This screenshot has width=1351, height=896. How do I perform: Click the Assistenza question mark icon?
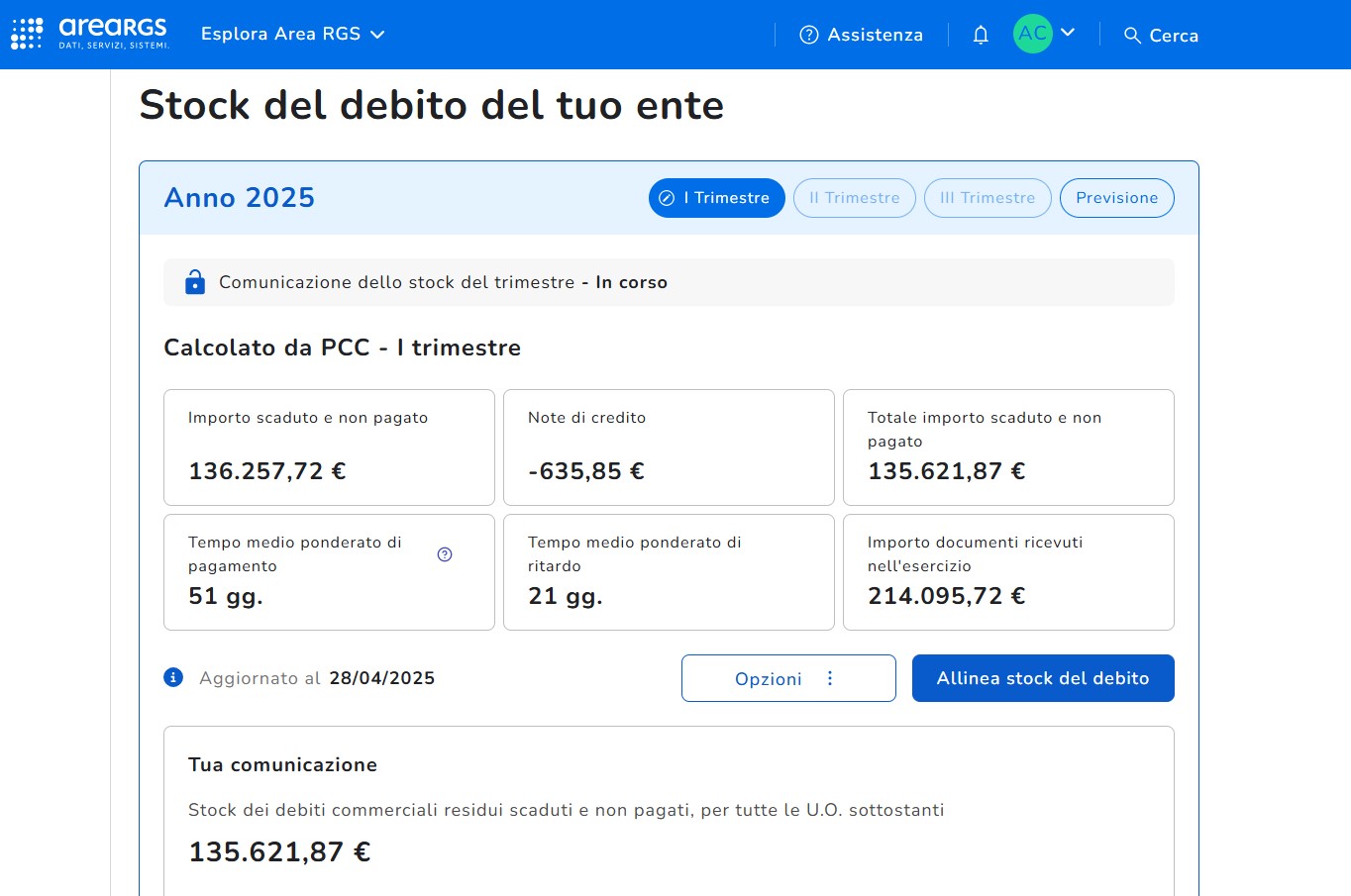tap(809, 36)
